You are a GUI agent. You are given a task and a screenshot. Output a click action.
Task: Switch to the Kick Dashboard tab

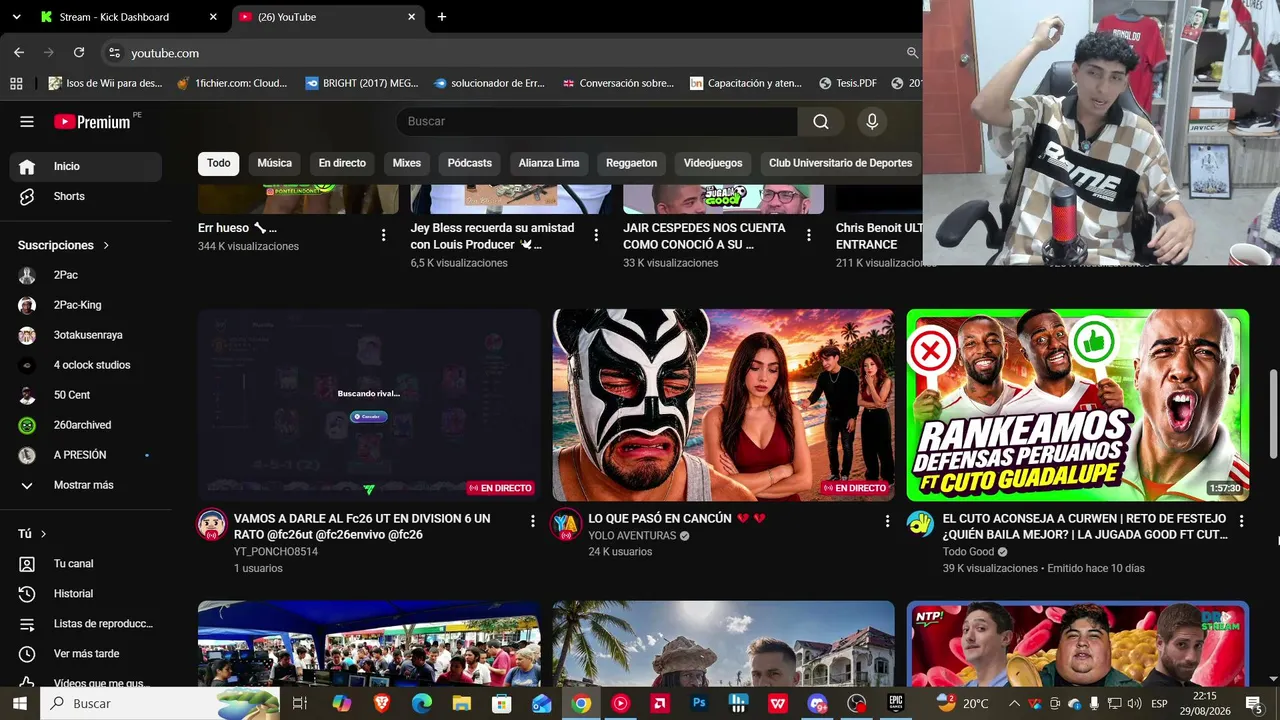click(127, 17)
